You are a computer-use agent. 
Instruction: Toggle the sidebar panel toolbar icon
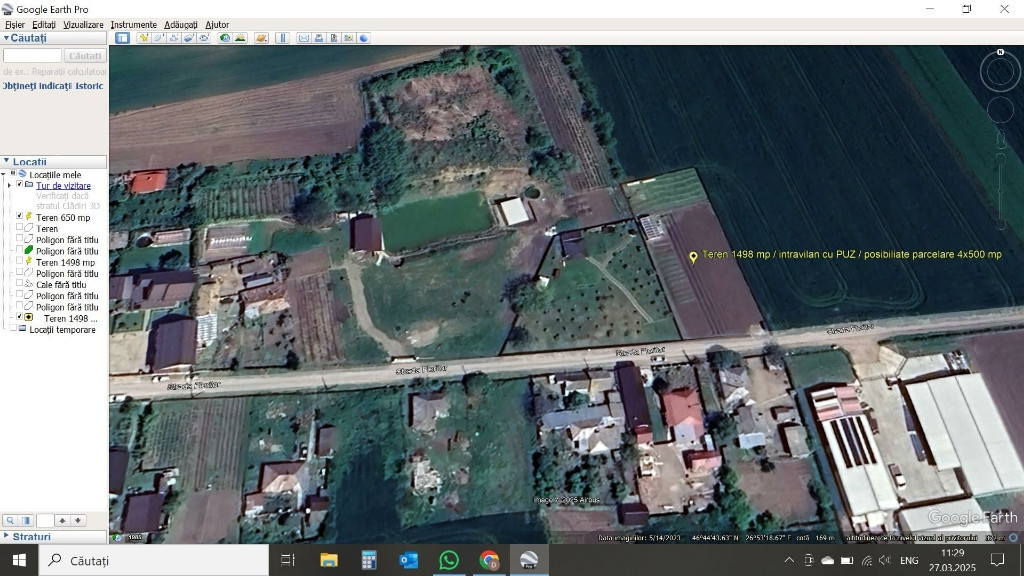point(122,38)
